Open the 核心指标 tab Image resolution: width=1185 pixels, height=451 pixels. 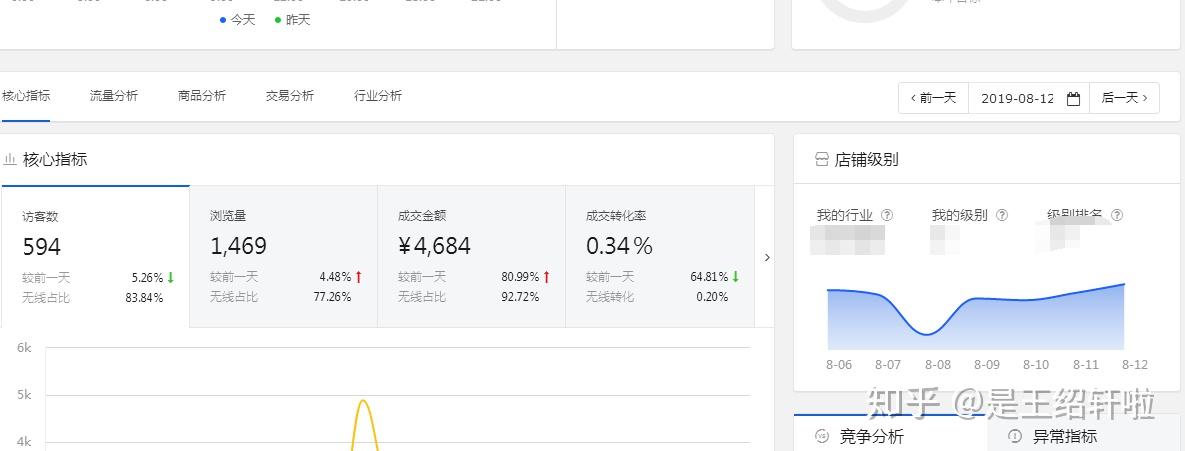pos(26,96)
